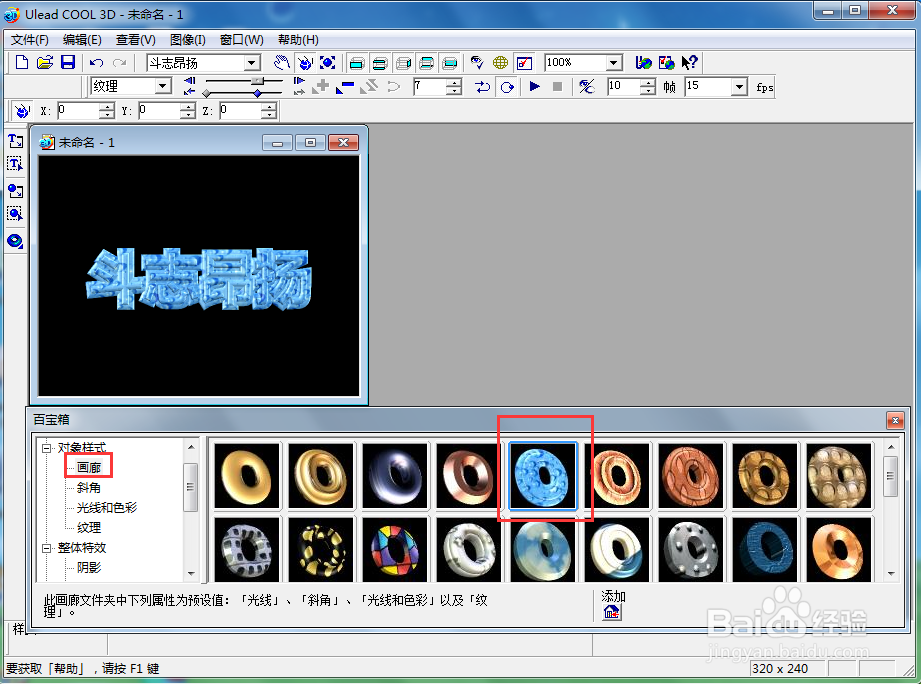Toggle loop mode circular arrow icon
Viewport: 921px width, 684px height.
[507, 87]
